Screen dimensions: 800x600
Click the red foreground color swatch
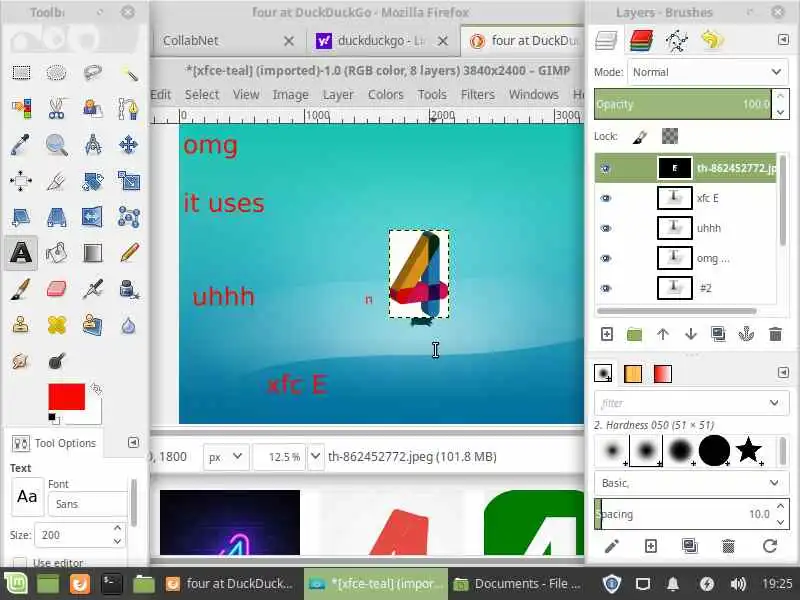66,396
